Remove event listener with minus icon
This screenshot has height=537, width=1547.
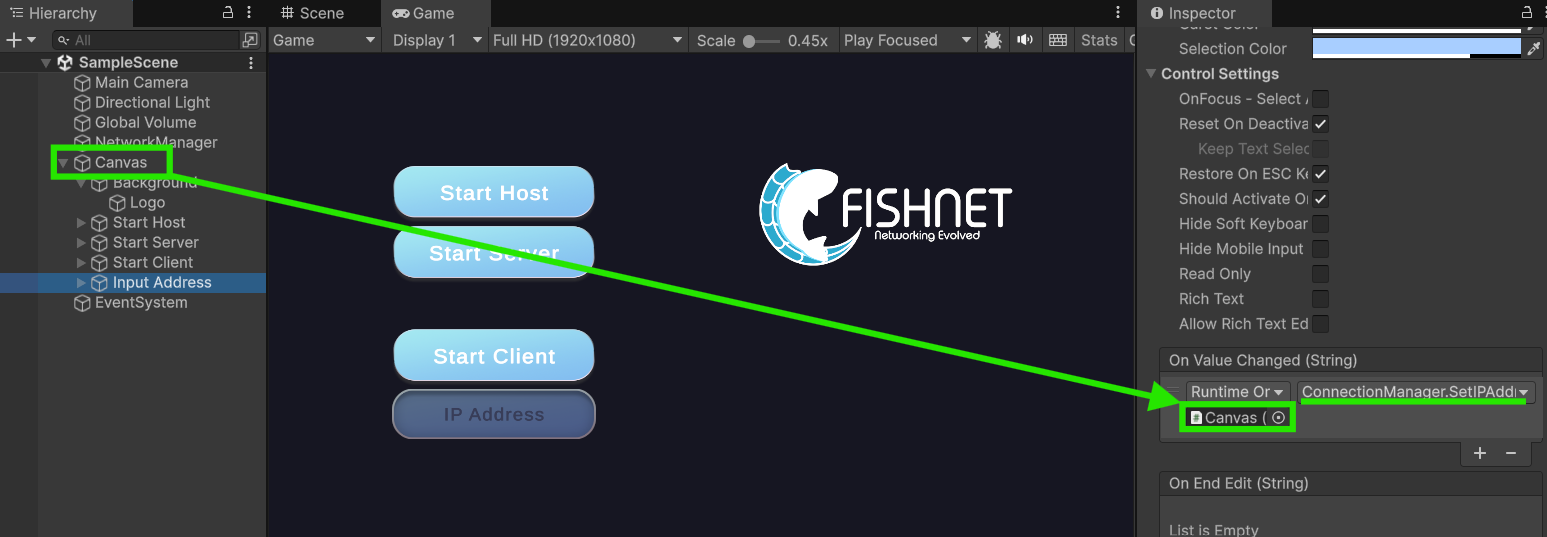tap(1511, 453)
